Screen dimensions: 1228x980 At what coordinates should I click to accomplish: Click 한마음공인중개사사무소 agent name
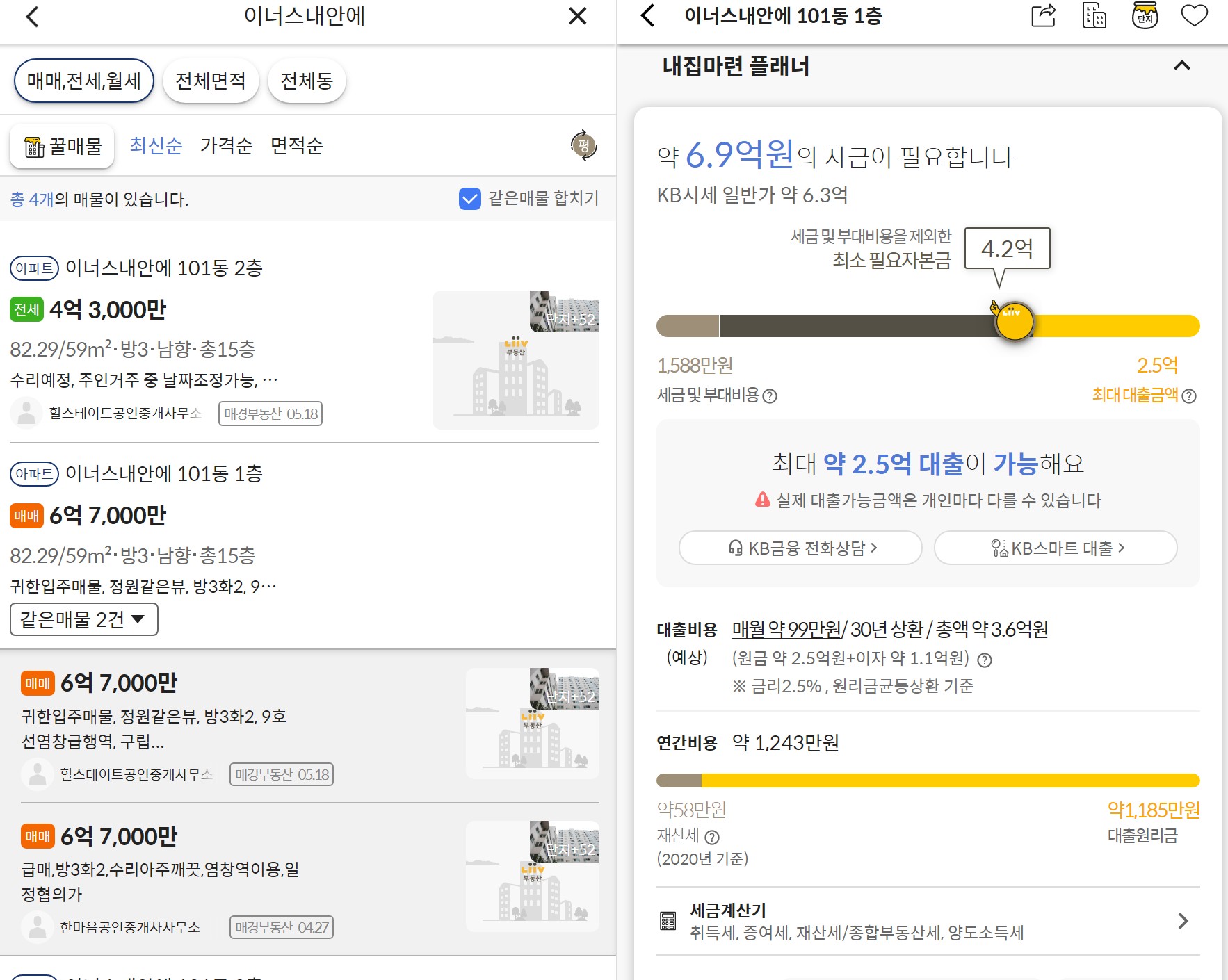[130, 926]
